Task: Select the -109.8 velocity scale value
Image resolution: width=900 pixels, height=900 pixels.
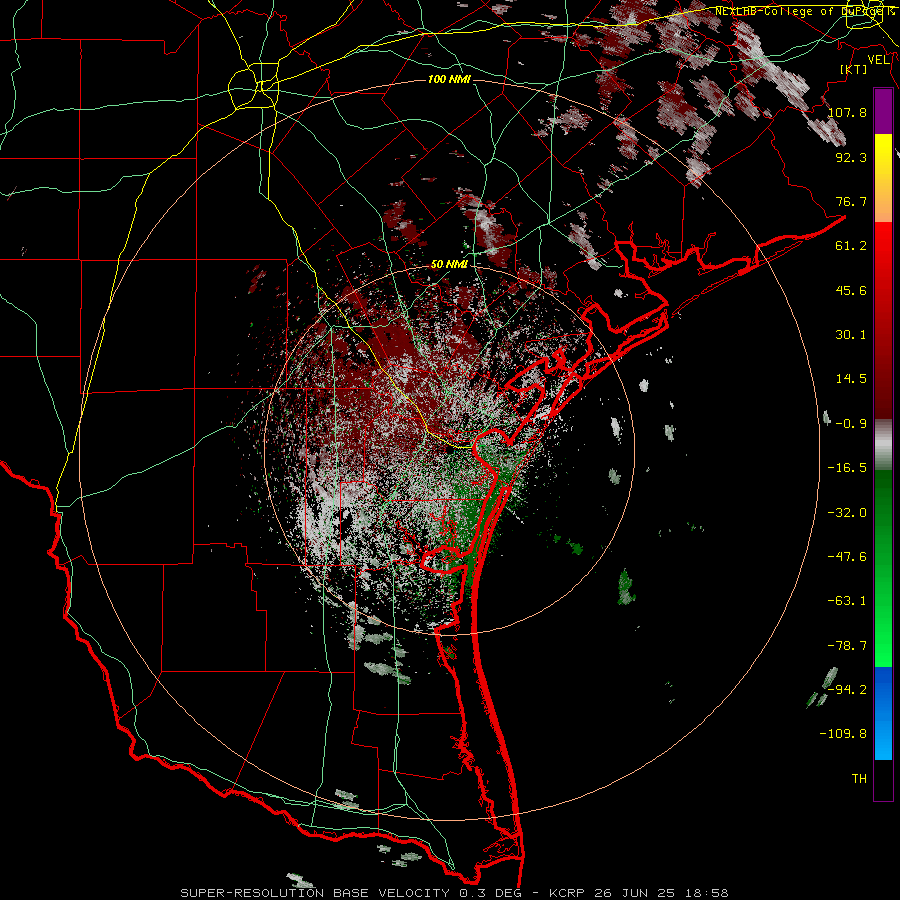Action: [843, 734]
